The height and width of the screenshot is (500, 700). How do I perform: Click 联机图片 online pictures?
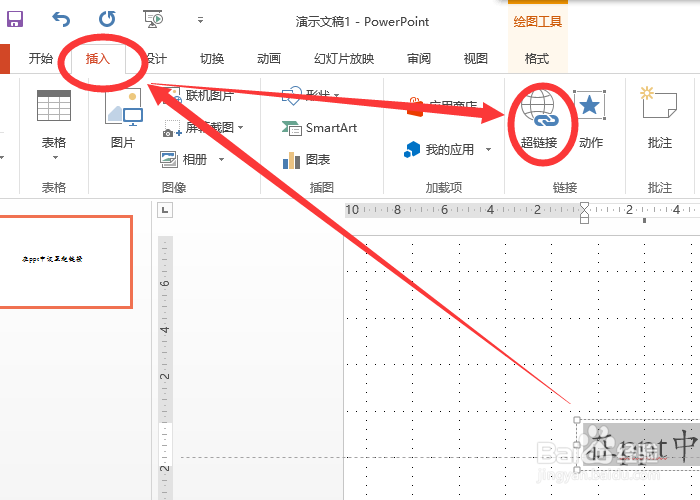point(200,95)
